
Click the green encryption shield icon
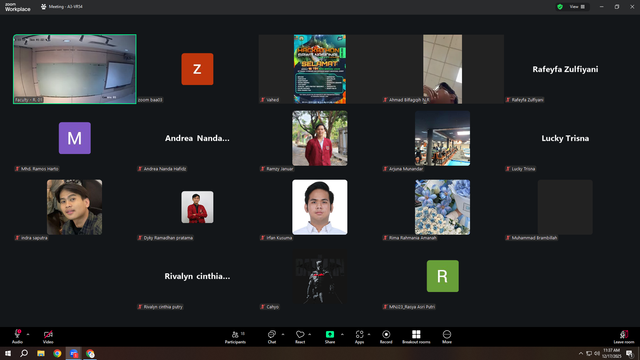(560, 7)
